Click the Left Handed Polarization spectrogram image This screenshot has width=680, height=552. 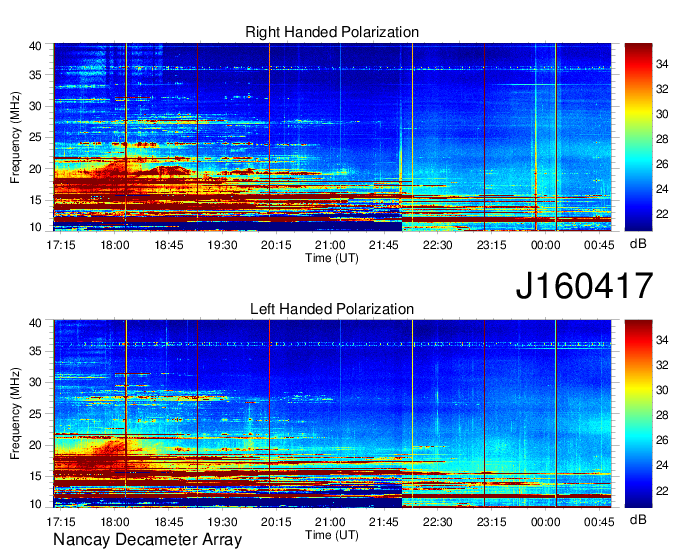(332, 414)
